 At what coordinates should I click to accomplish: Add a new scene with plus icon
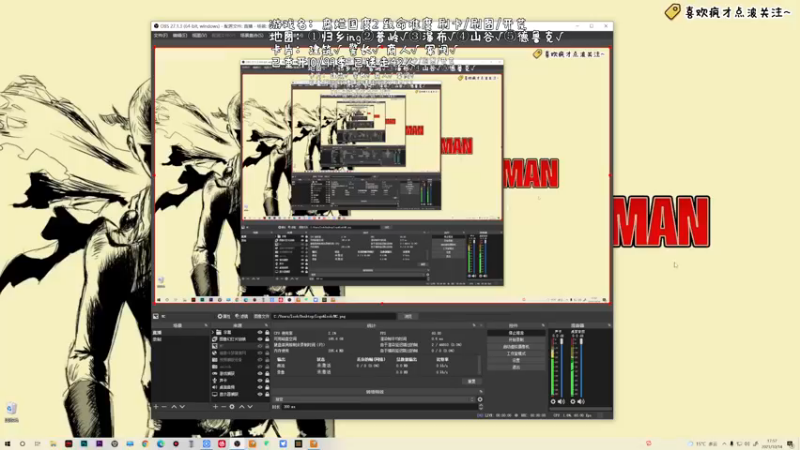pos(156,407)
